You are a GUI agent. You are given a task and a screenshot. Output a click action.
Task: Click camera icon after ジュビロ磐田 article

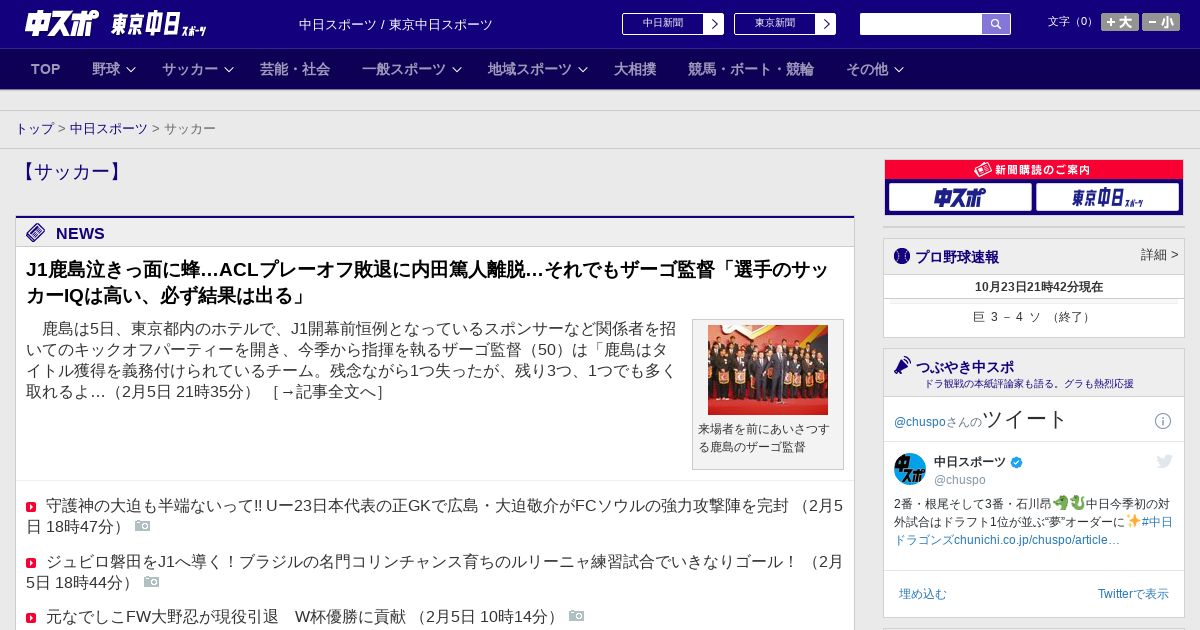point(152,582)
